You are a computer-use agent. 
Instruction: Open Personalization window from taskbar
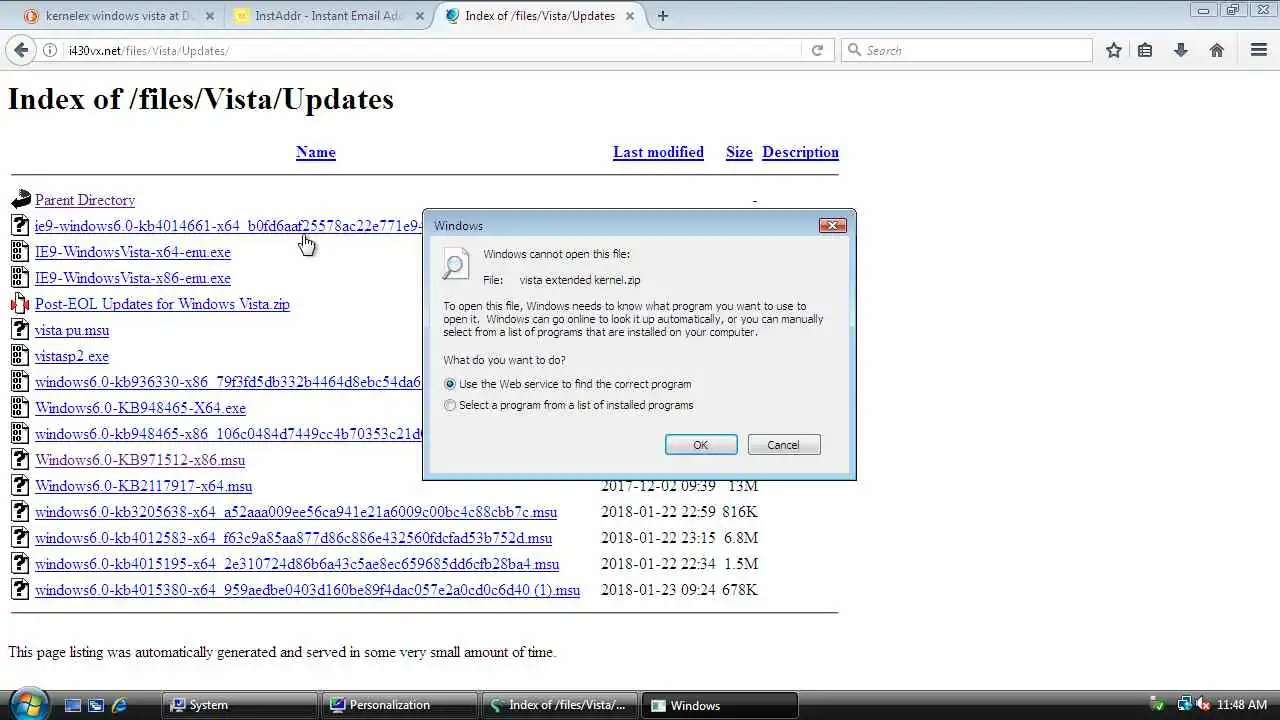point(400,705)
